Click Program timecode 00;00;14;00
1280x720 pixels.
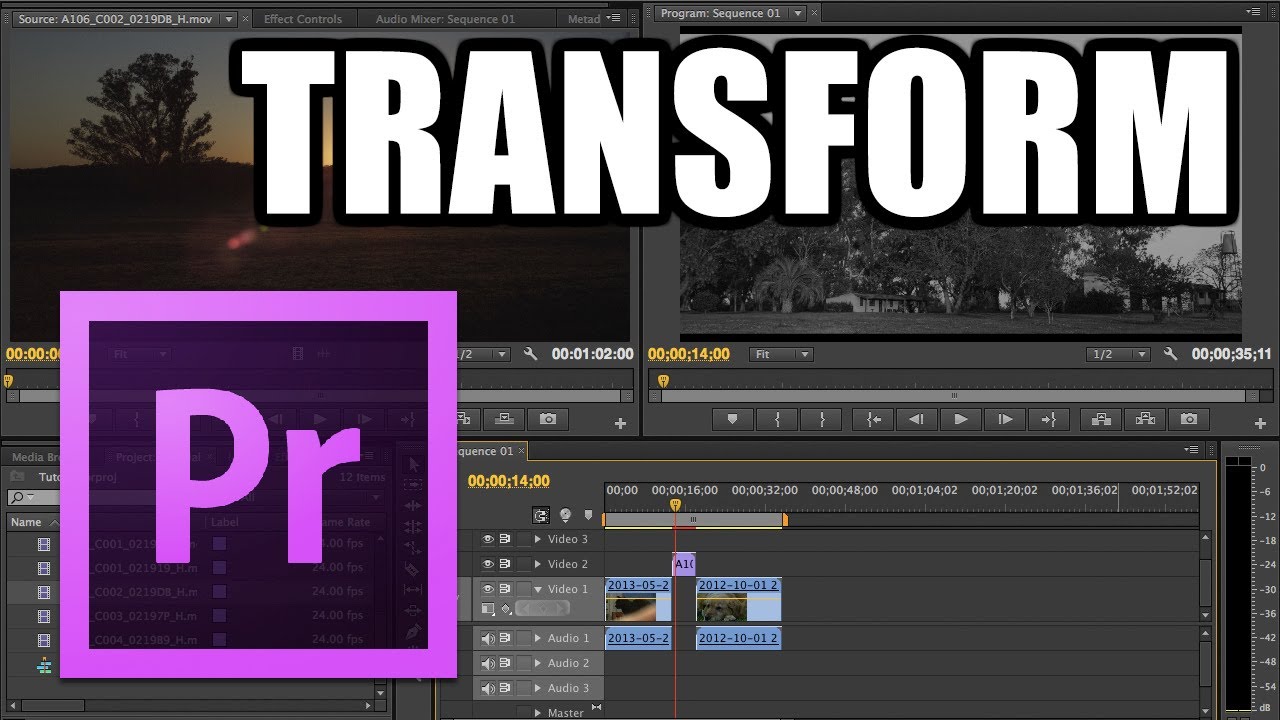pos(689,354)
